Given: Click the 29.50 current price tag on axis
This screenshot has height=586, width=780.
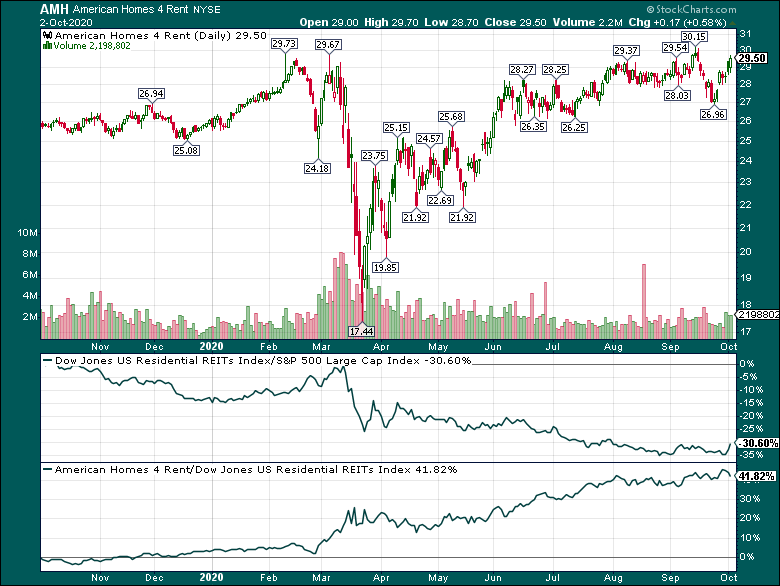Looking at the screenshot, I should click(x=752, y=58).
